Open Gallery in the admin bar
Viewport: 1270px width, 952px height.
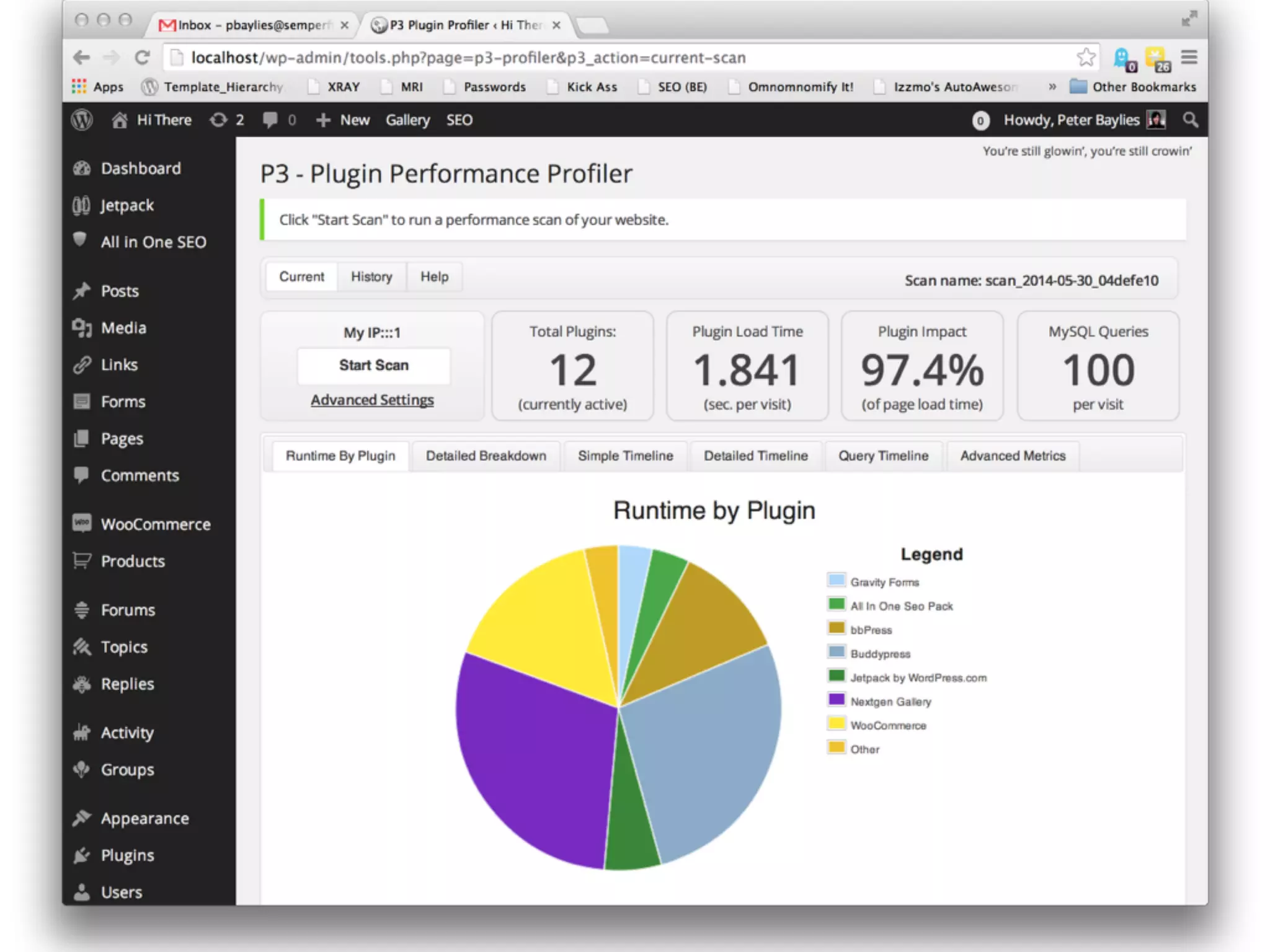coord(407,120)
